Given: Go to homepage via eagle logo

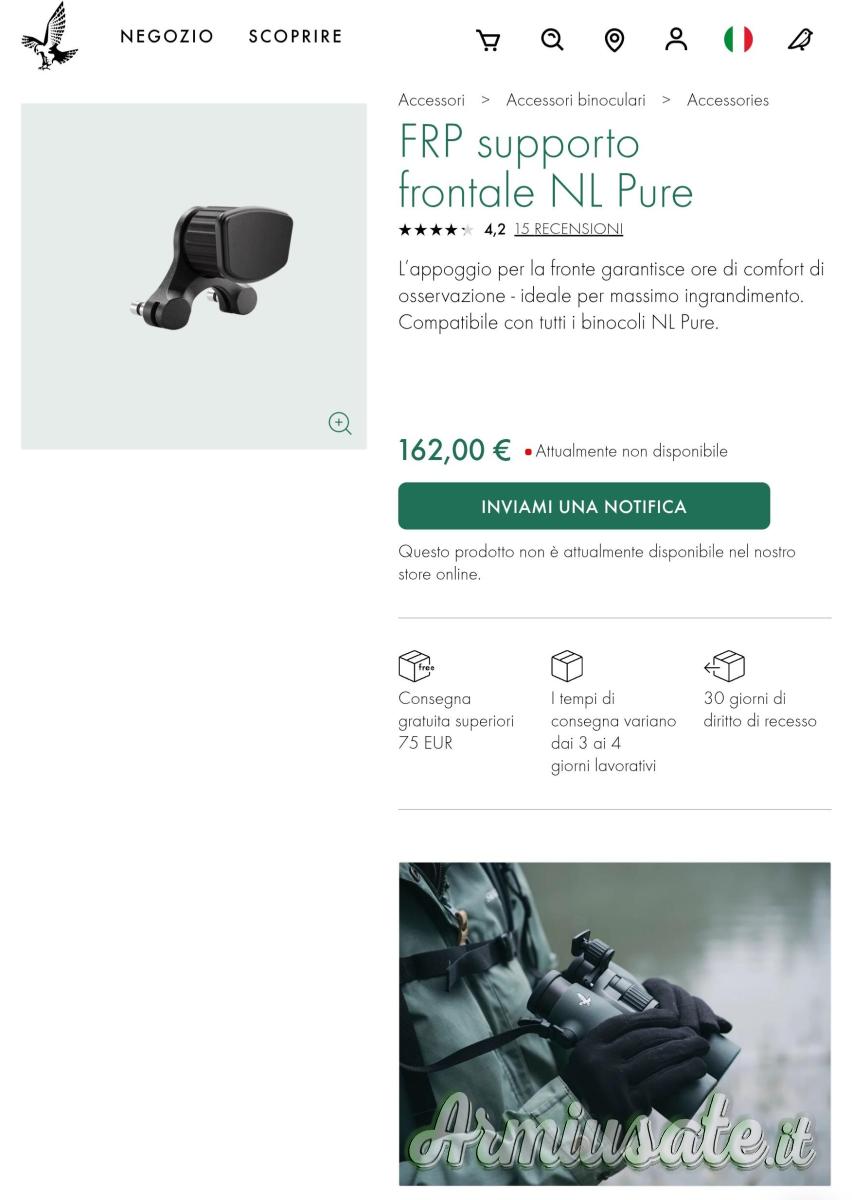Looking at the screenshot, I should pyautogui.click(x=49, y=37).
